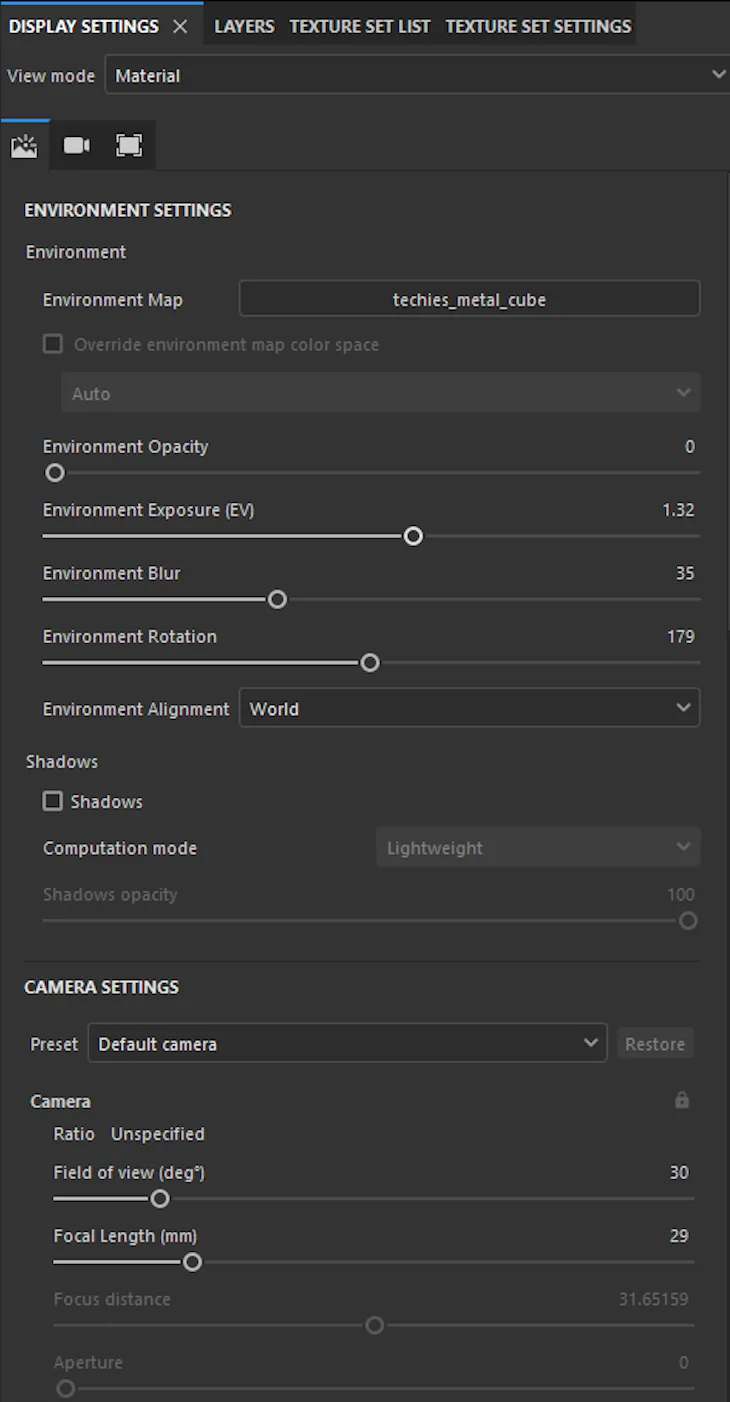
Task: Go to Texture Set Settings tab
Action: click(x=538, y=26)
